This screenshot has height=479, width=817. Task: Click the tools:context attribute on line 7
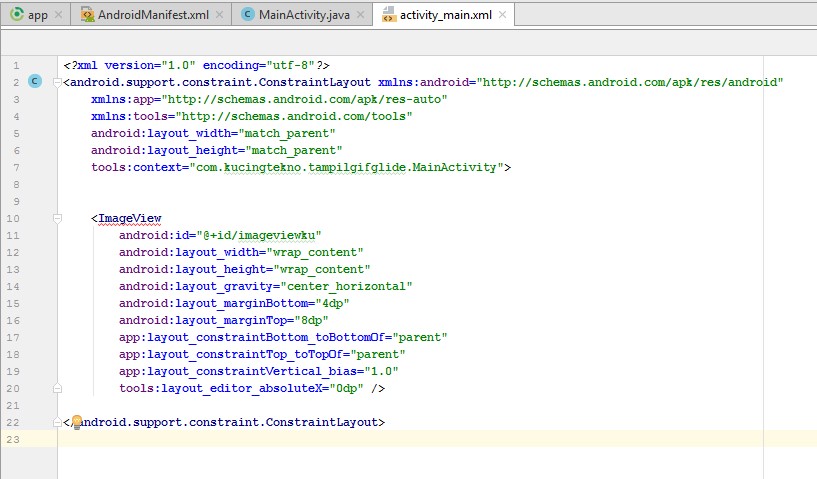pos(137,167)
